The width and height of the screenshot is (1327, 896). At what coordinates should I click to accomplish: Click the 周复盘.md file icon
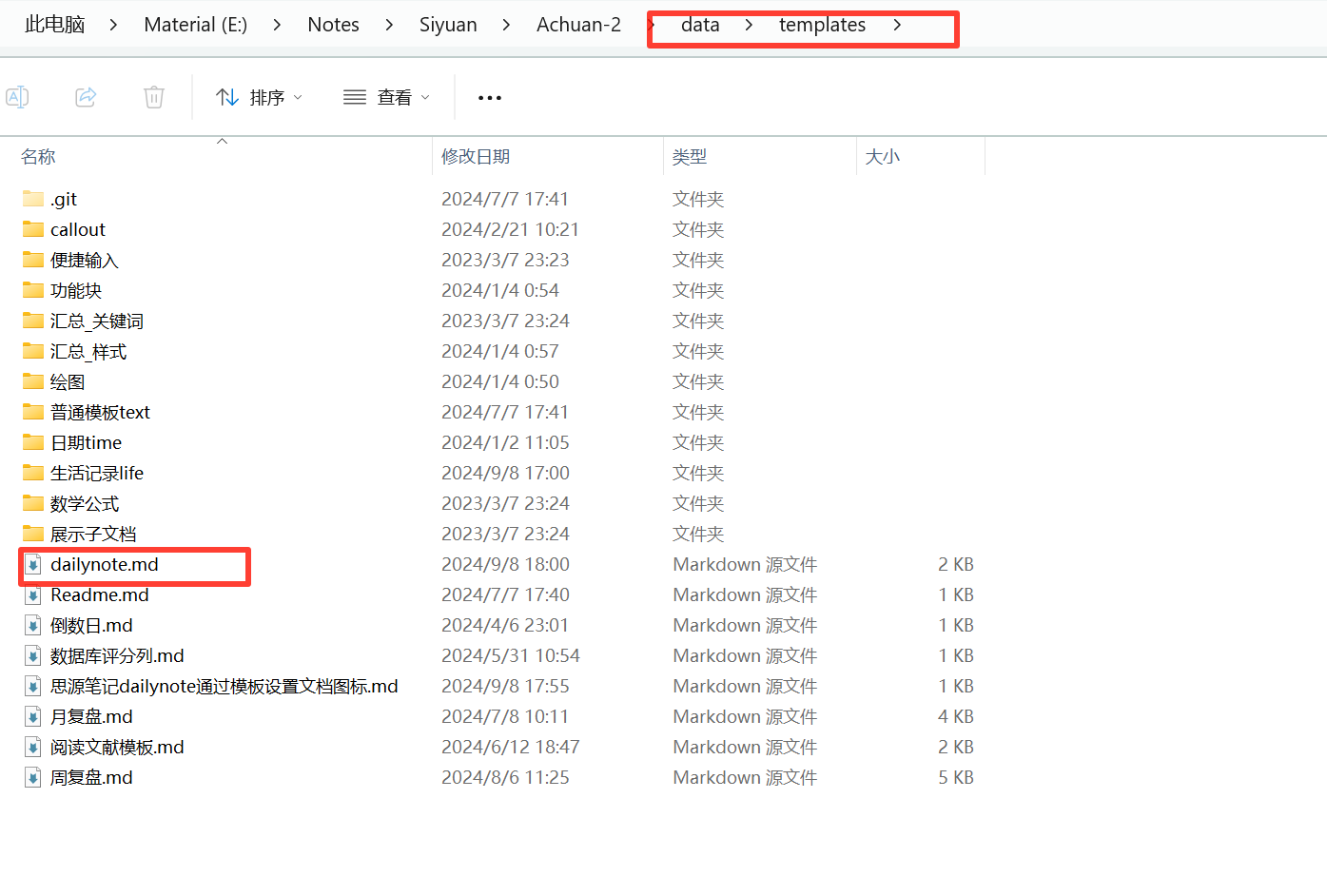(x=33, y=777)
